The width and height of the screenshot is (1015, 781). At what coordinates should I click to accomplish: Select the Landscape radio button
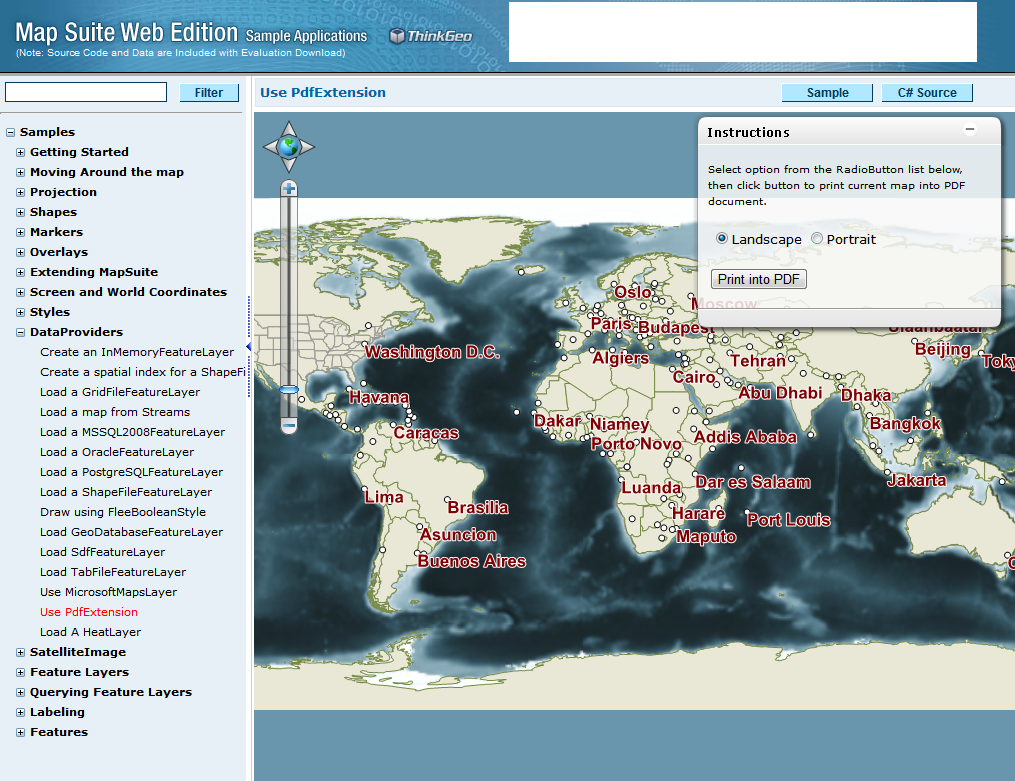[722, 239]
